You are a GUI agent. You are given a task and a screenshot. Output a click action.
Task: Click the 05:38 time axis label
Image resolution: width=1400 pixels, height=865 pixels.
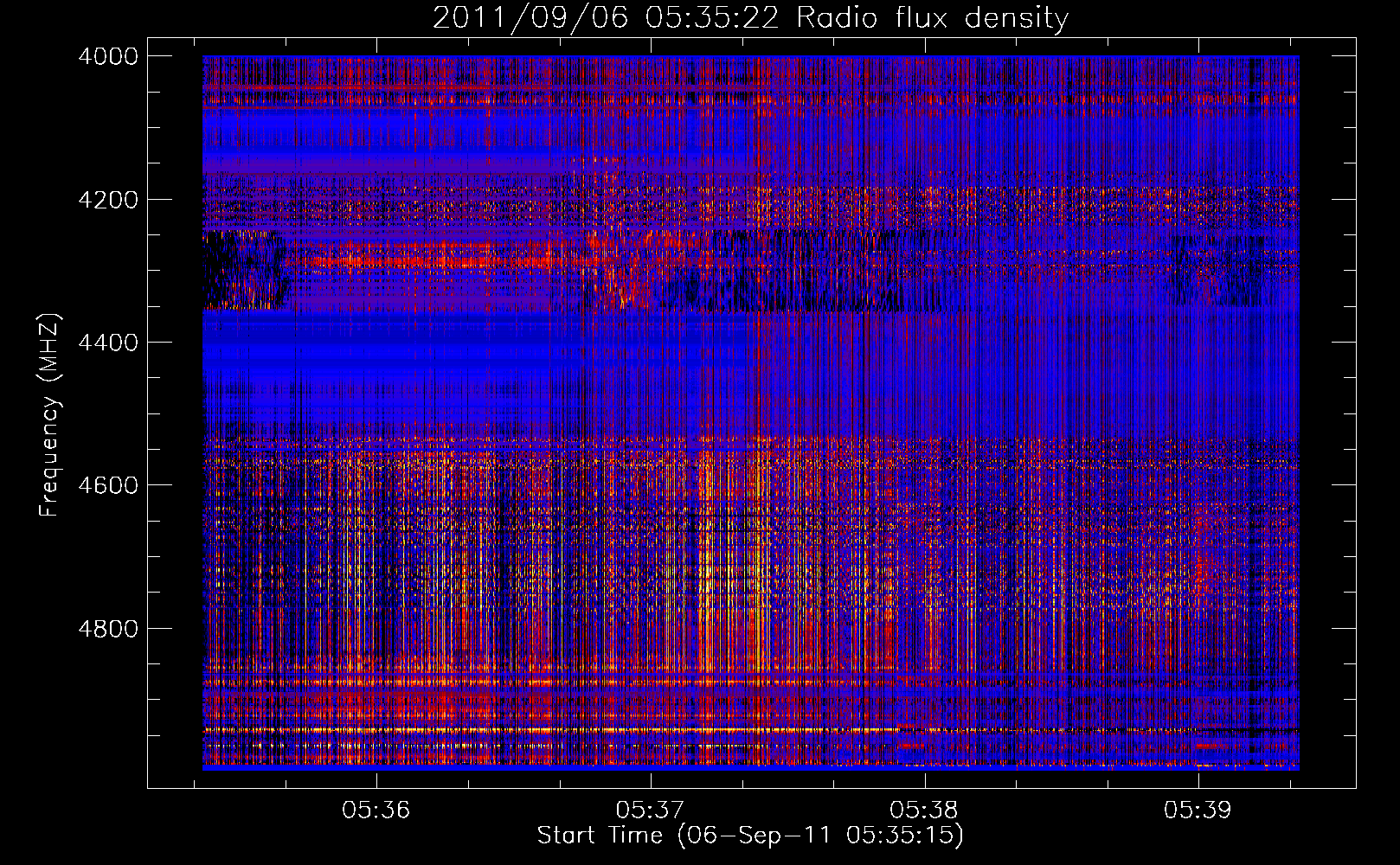924,811
